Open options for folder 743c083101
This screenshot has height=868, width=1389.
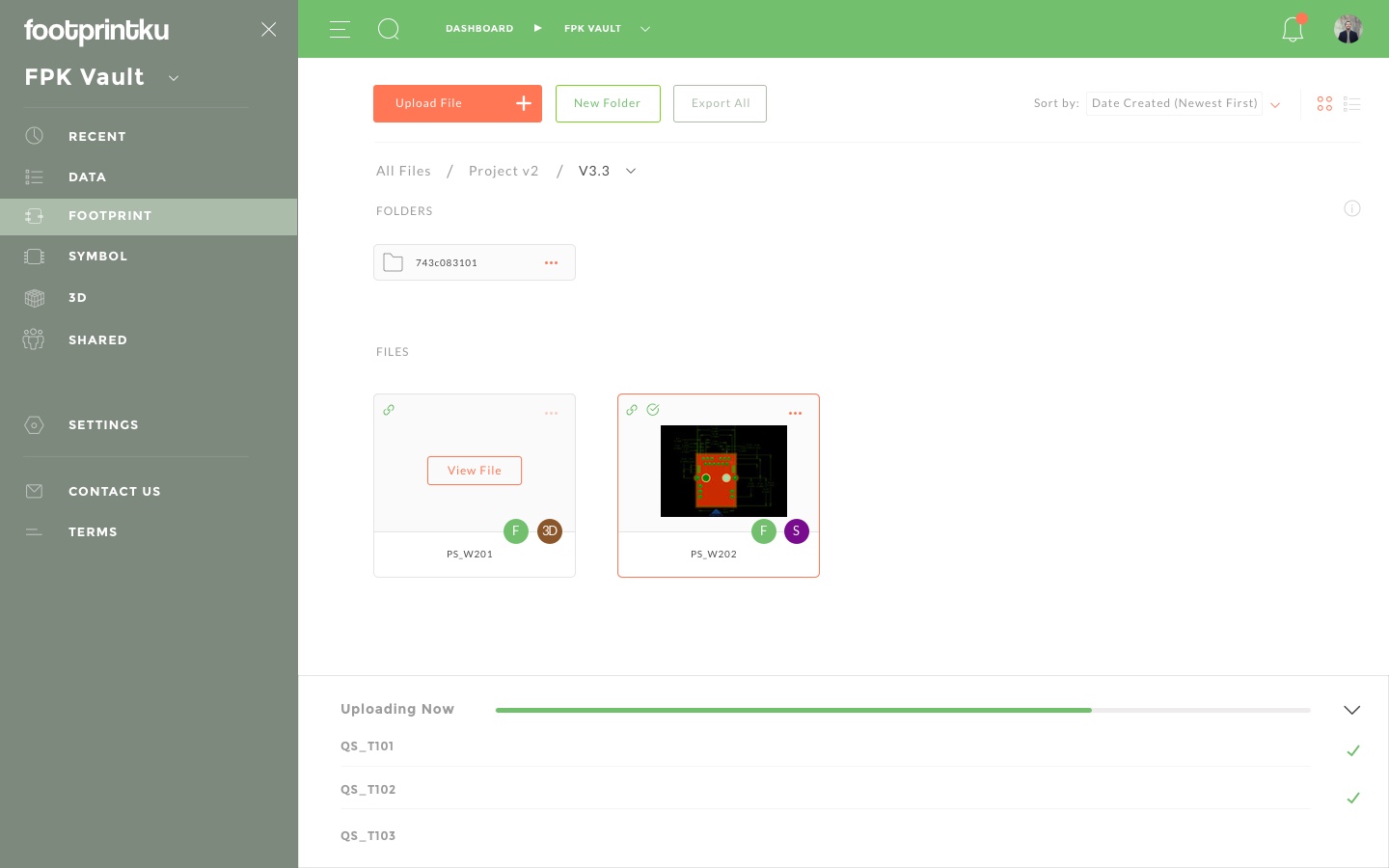coord(551,262)
